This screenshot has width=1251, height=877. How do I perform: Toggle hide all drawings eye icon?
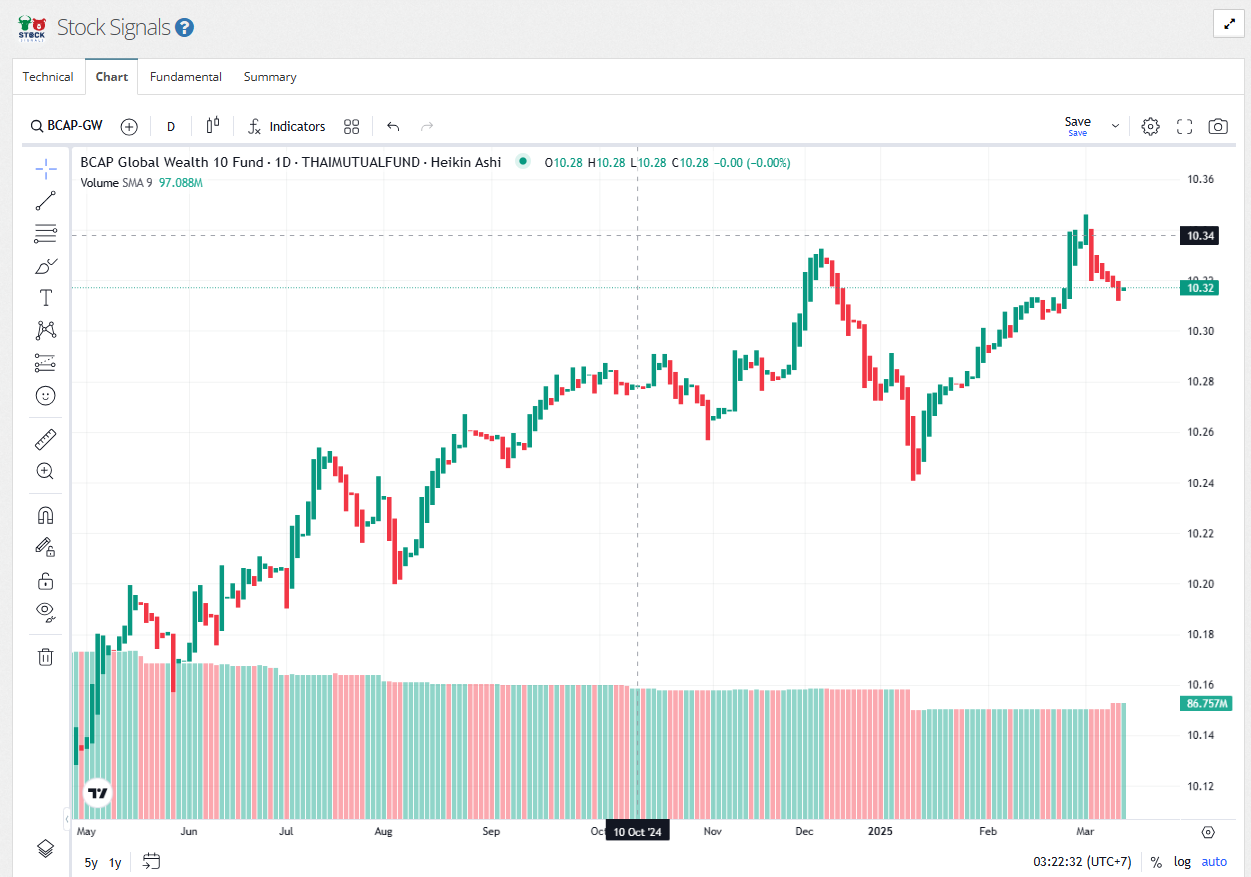[x=45, y=612]
